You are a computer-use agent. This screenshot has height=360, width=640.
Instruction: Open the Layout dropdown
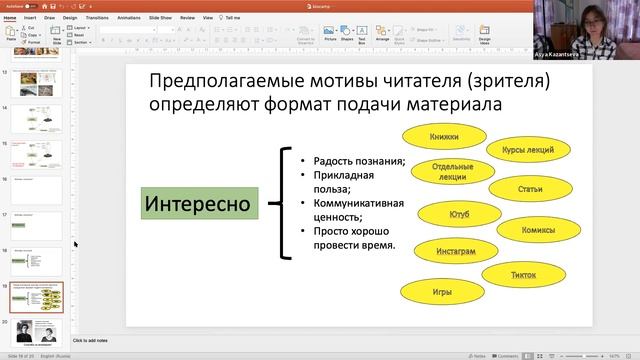point(78,27)
